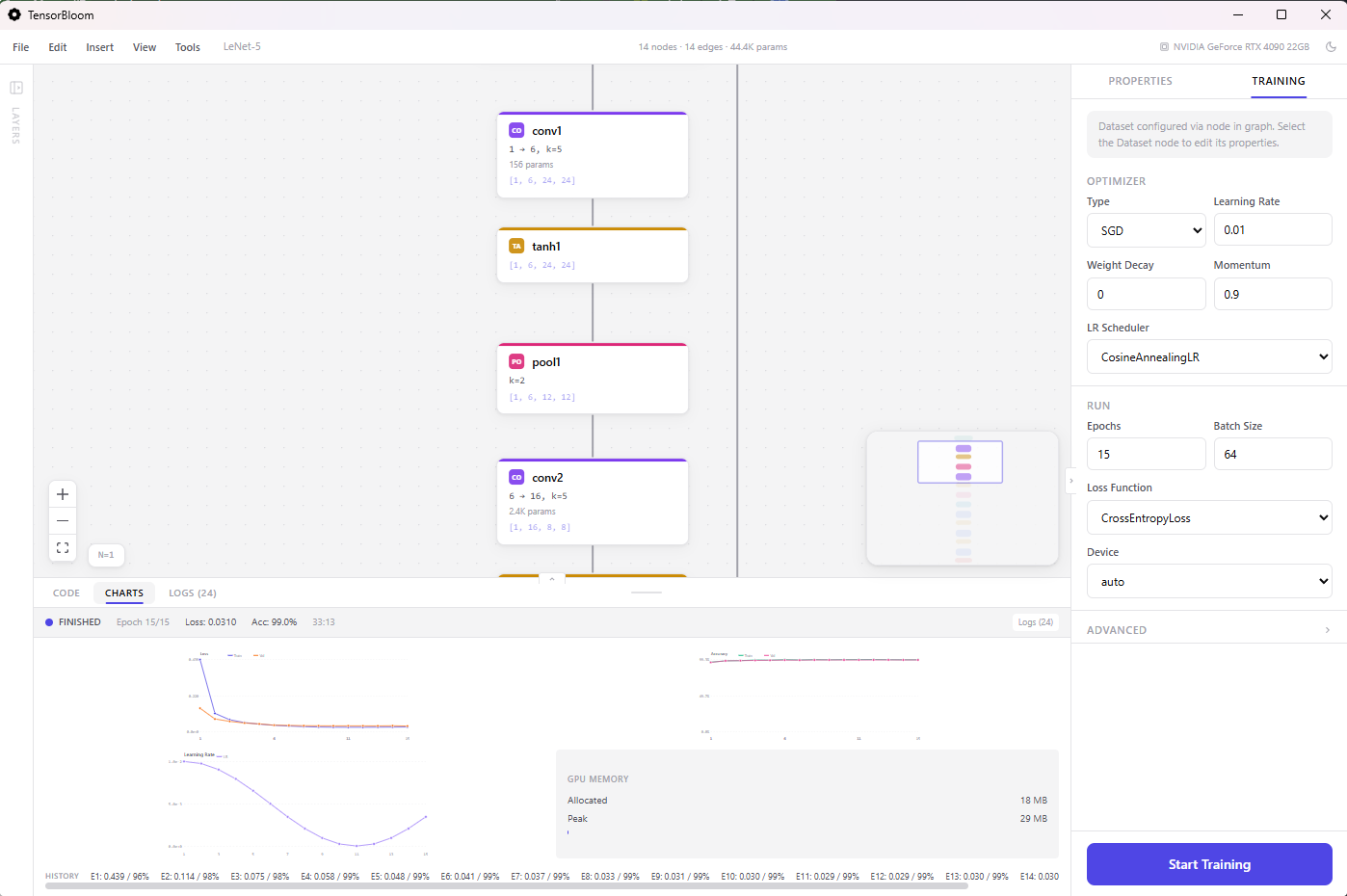Switch to the LOGS (24) tab

pyautogui.click(x=193, y=593)
